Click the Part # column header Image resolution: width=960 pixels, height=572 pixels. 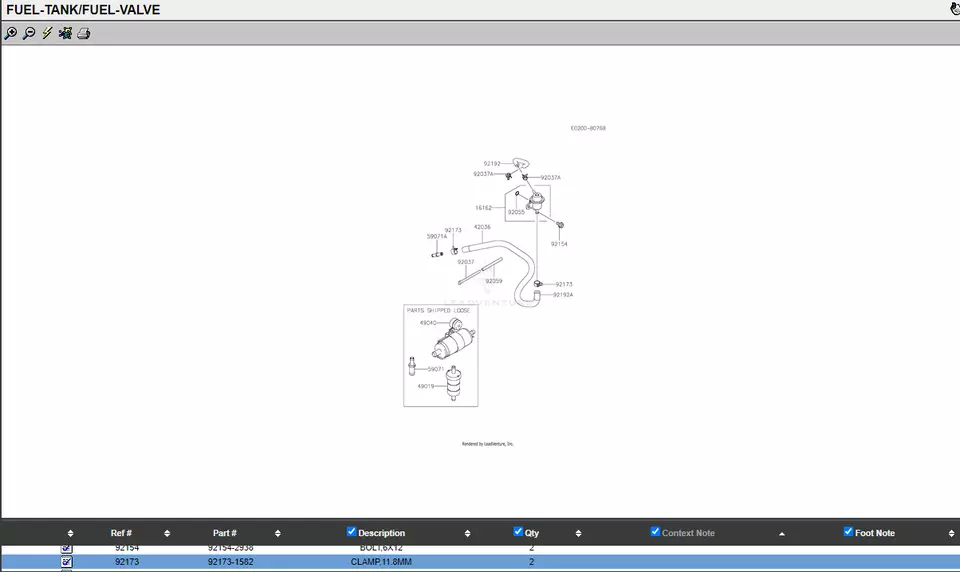225,533
